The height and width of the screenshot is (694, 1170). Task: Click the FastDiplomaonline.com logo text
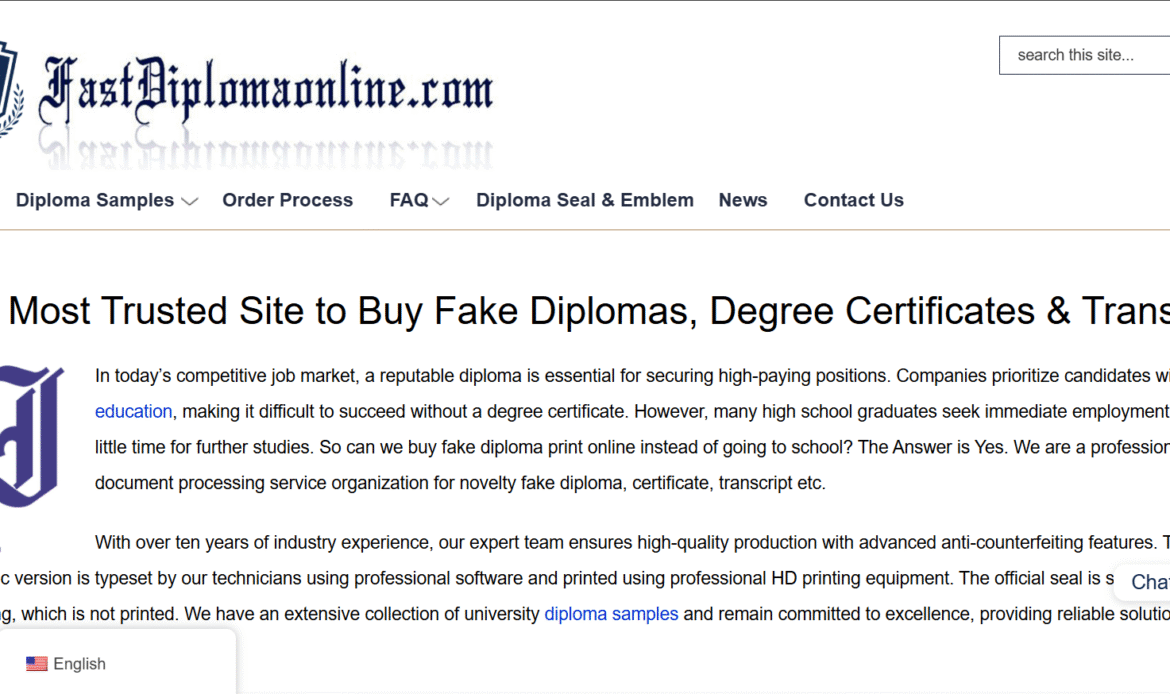tap(266, 92)
